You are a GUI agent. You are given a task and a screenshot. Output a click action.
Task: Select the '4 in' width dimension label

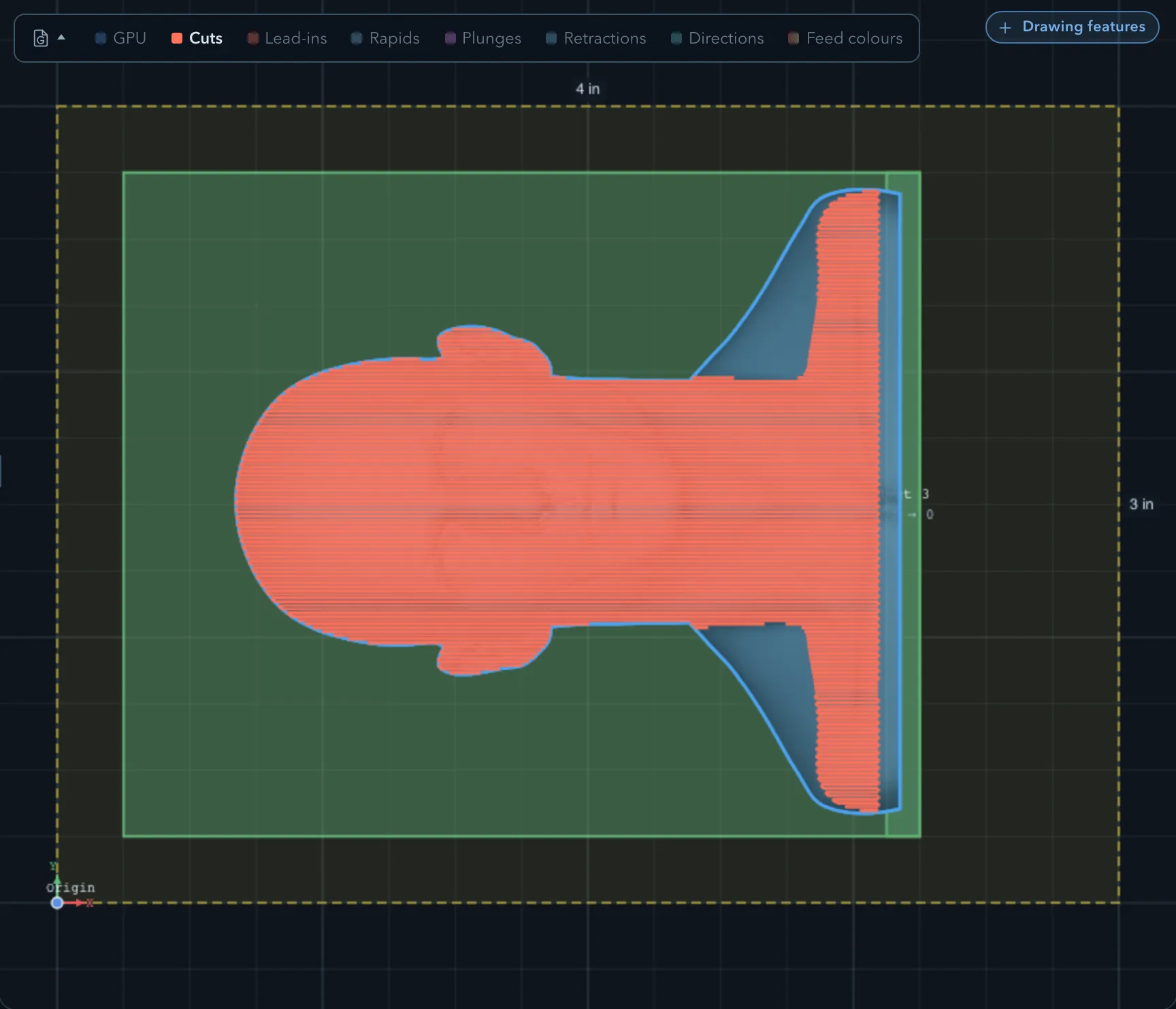588,89
